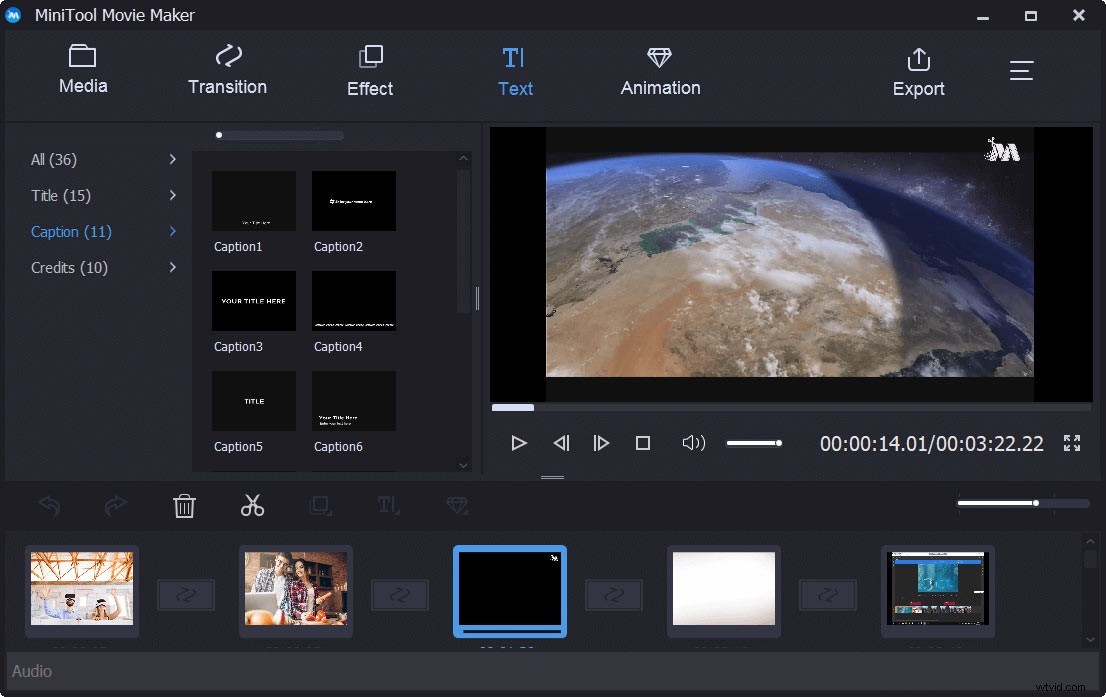1106x697 pixels.
Task: Click the Add Text toolbar icon
Action: coord(388,505)
